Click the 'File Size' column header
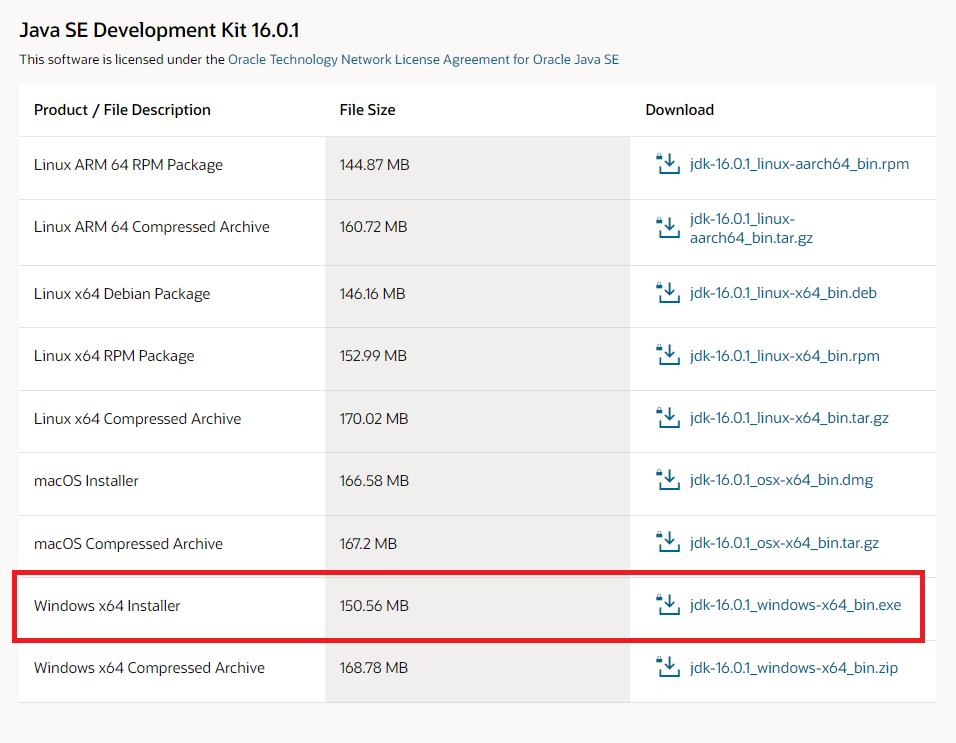 368,110
